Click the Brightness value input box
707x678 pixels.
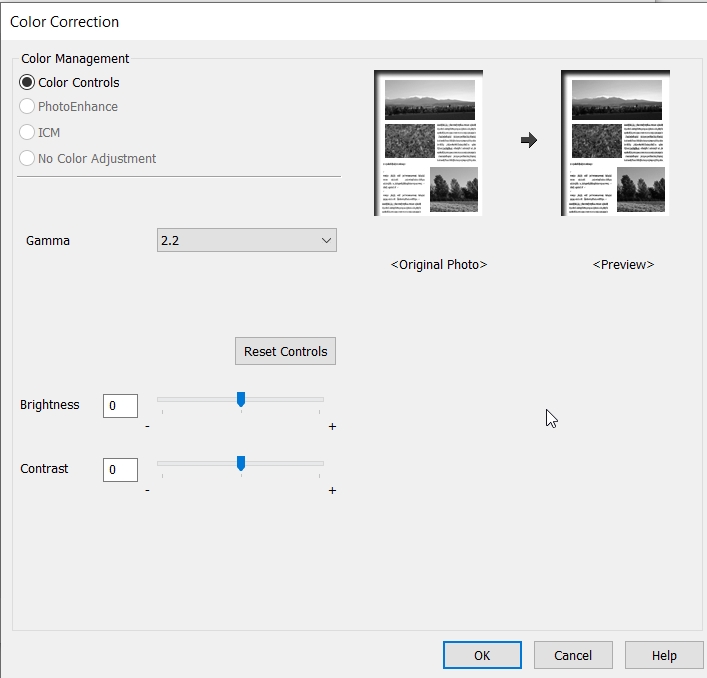[x=120, y=405]
